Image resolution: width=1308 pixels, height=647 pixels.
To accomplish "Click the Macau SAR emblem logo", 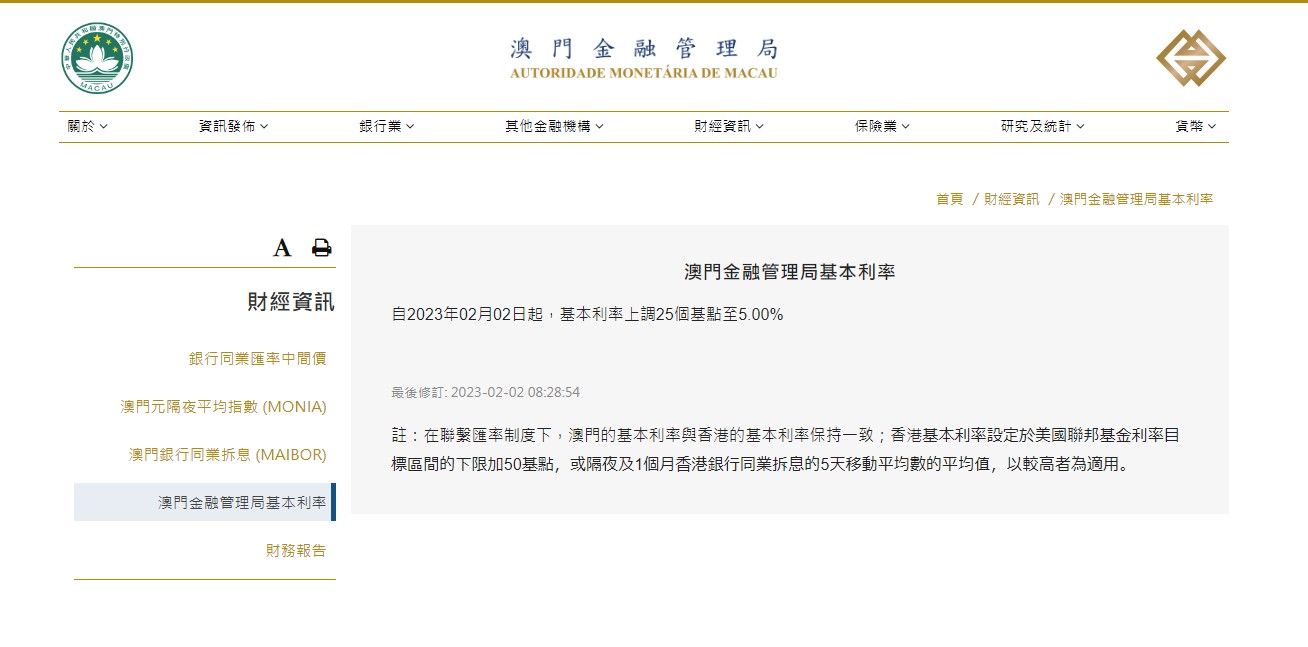I will 97,58.
